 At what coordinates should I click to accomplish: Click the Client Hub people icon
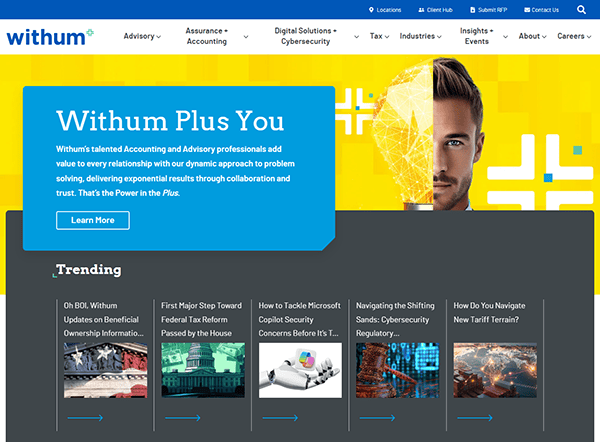pos(421,10)
